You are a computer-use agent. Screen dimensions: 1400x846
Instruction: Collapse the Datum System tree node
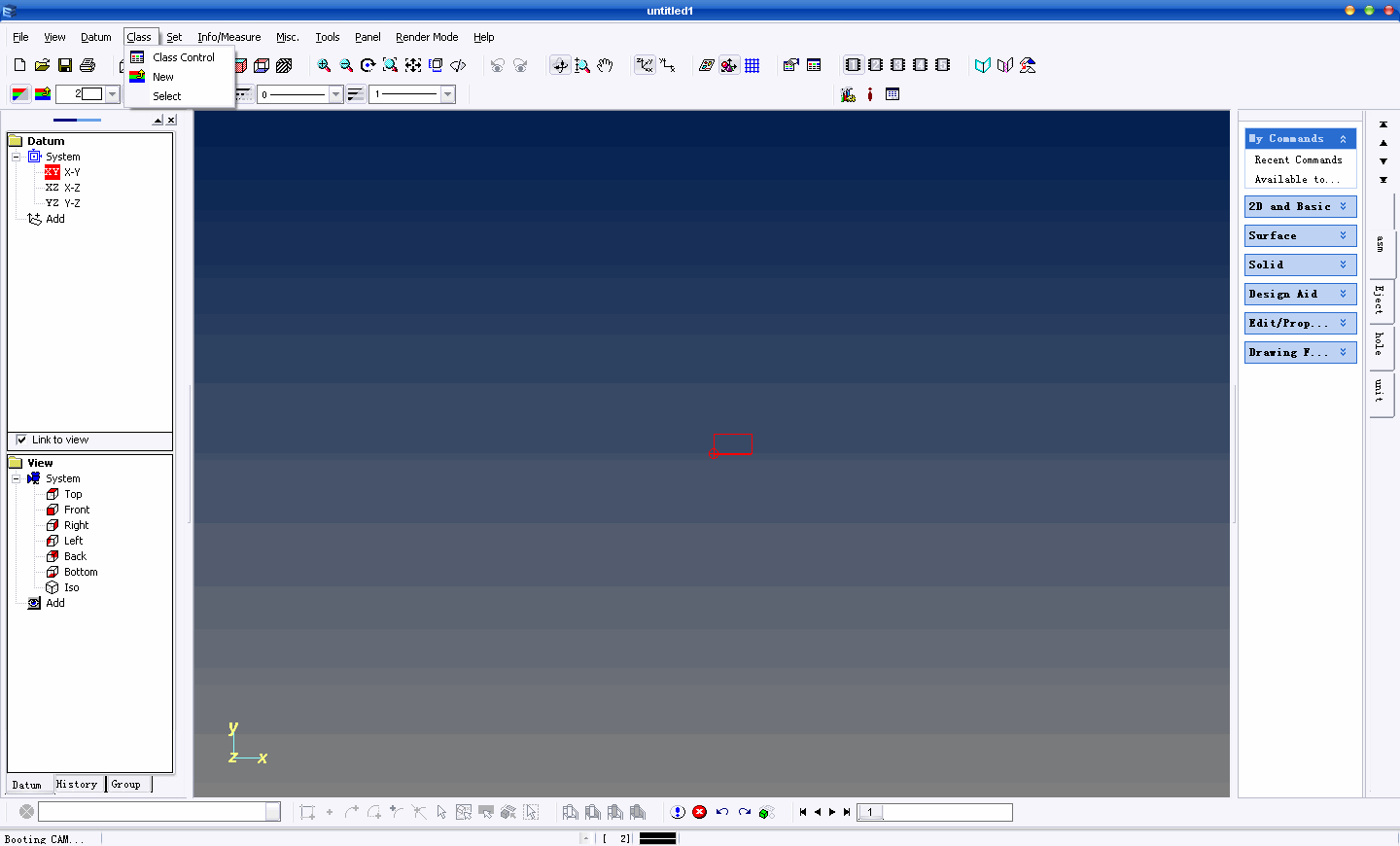pos(16,157)
